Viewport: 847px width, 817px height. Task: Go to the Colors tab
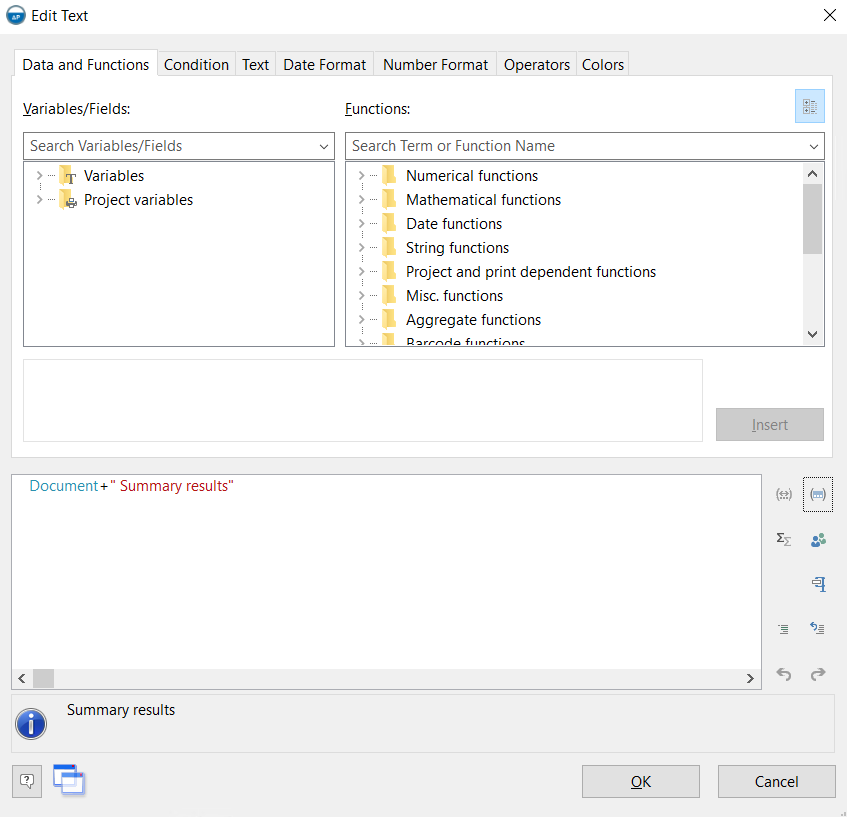(x=603, y=64)
